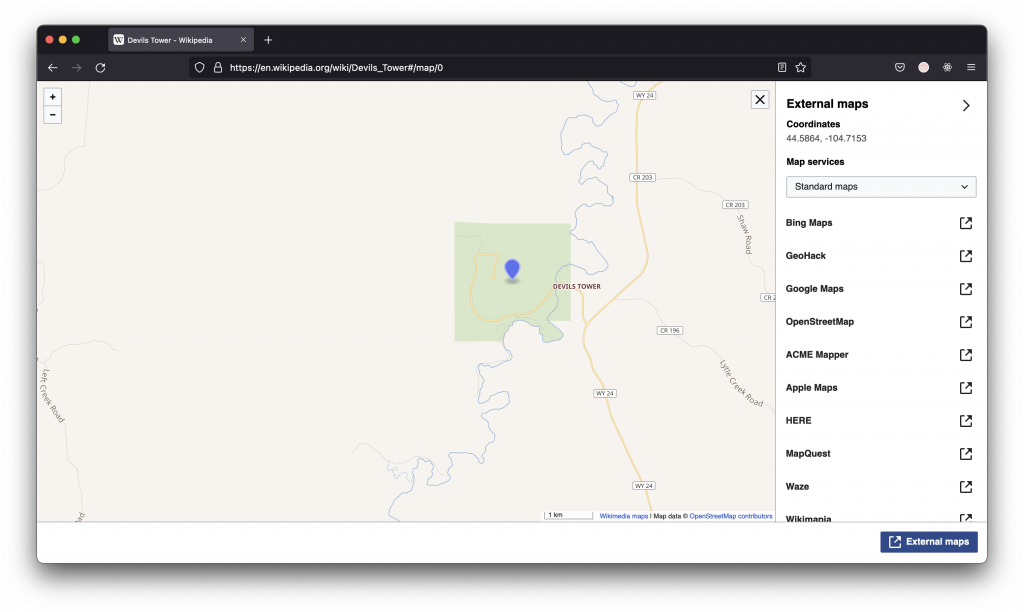The width and height of the screenshot is (1024, 612).
Task: Reload the page in the browser
Action: coord(100,67)
